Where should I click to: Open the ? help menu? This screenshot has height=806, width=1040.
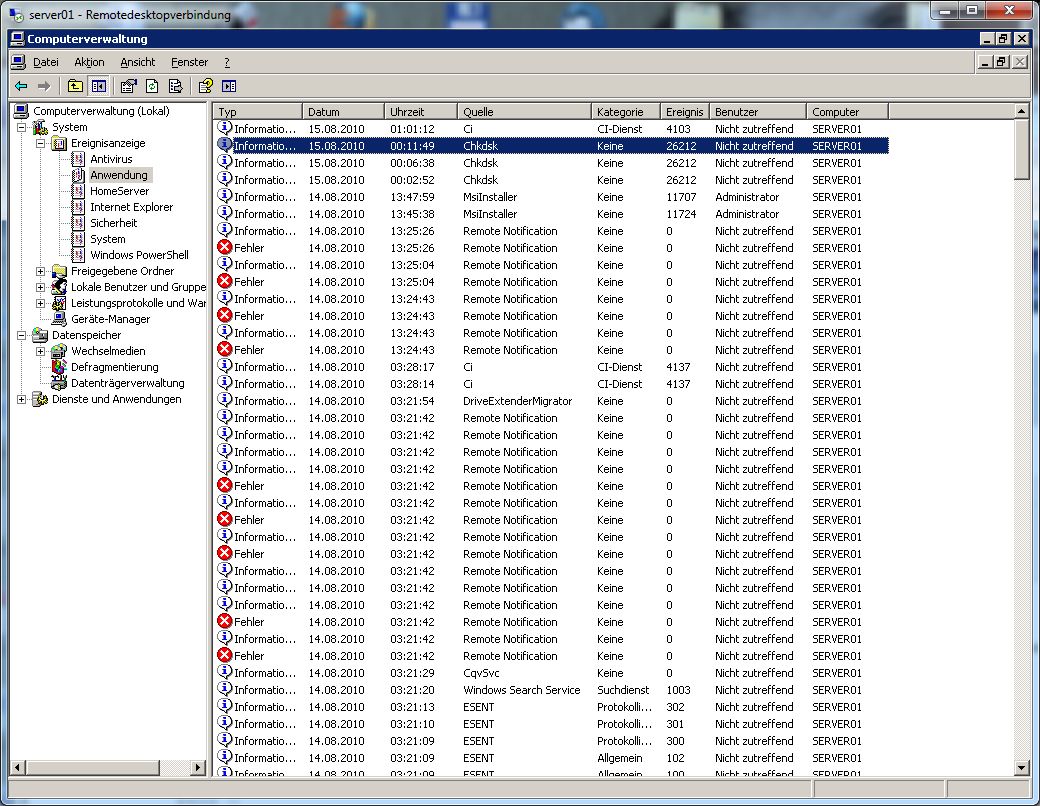point(227,62)
